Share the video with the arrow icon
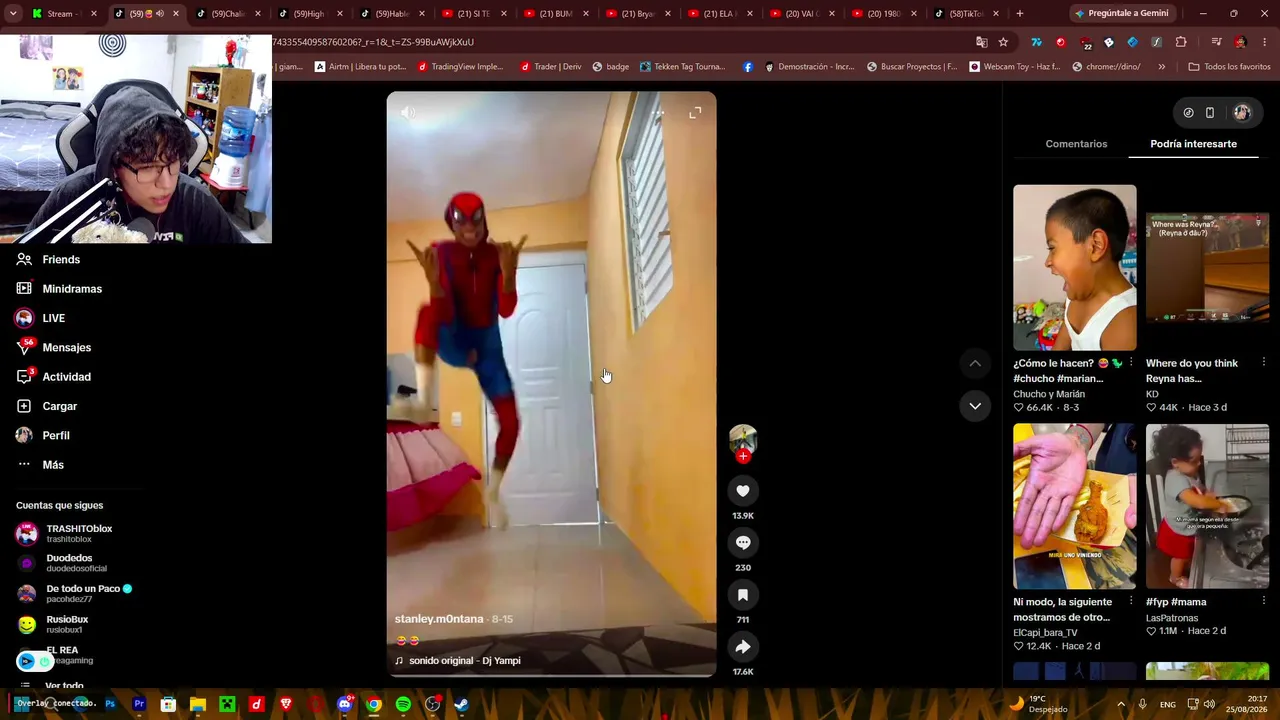The height and width of the screenshot is (720, 1280). 743,647
